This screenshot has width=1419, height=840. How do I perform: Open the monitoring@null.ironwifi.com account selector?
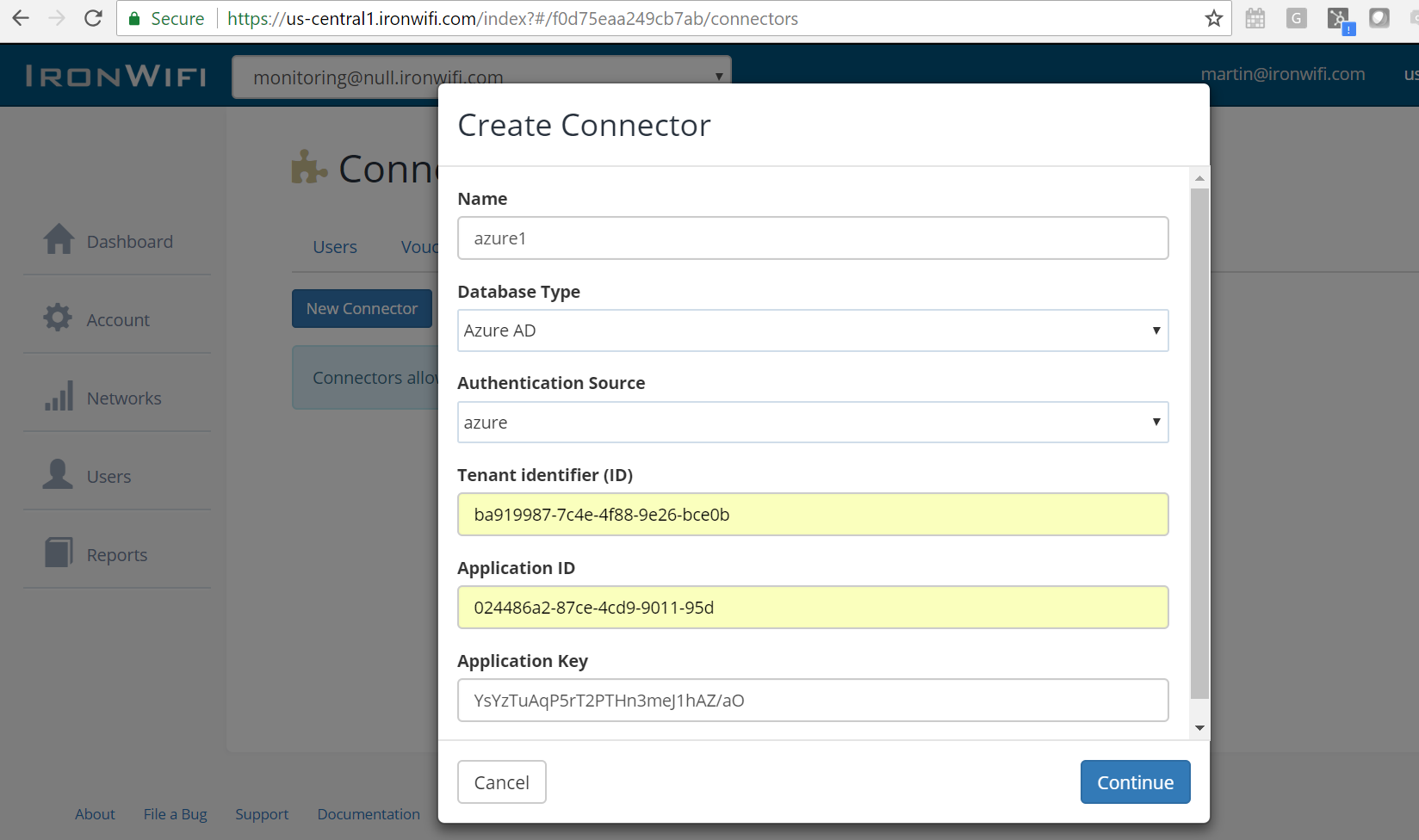coord(481,77)
